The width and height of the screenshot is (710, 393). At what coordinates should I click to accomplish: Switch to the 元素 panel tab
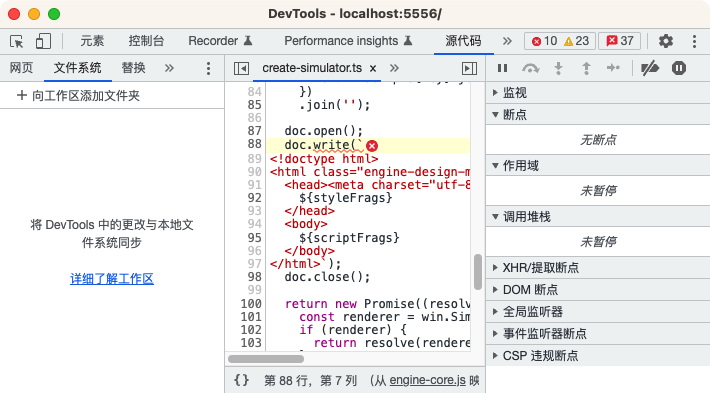(92, 41)
